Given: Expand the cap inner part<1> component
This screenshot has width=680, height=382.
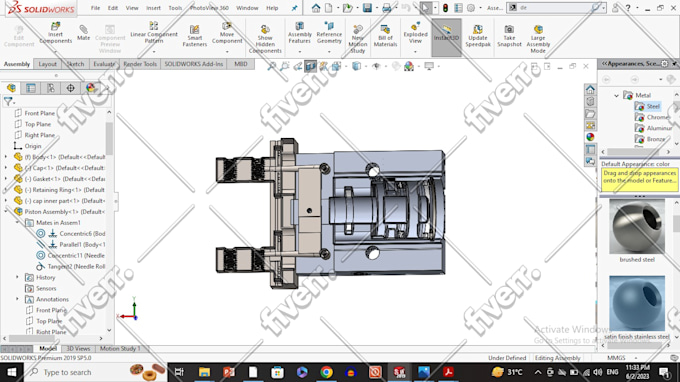Looking at the screenshot, I should [6, 201].
